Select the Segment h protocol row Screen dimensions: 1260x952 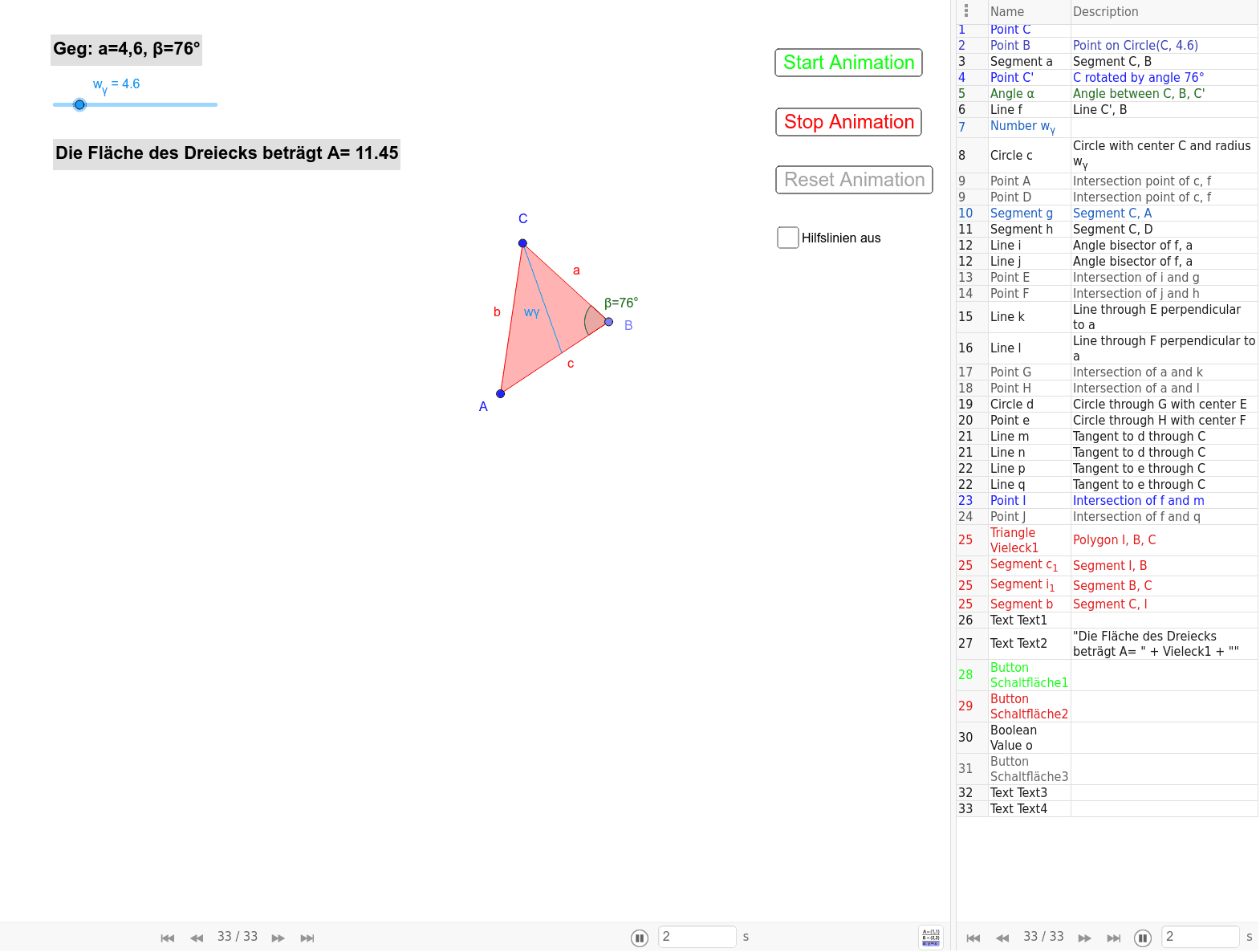pos(1107,230)
